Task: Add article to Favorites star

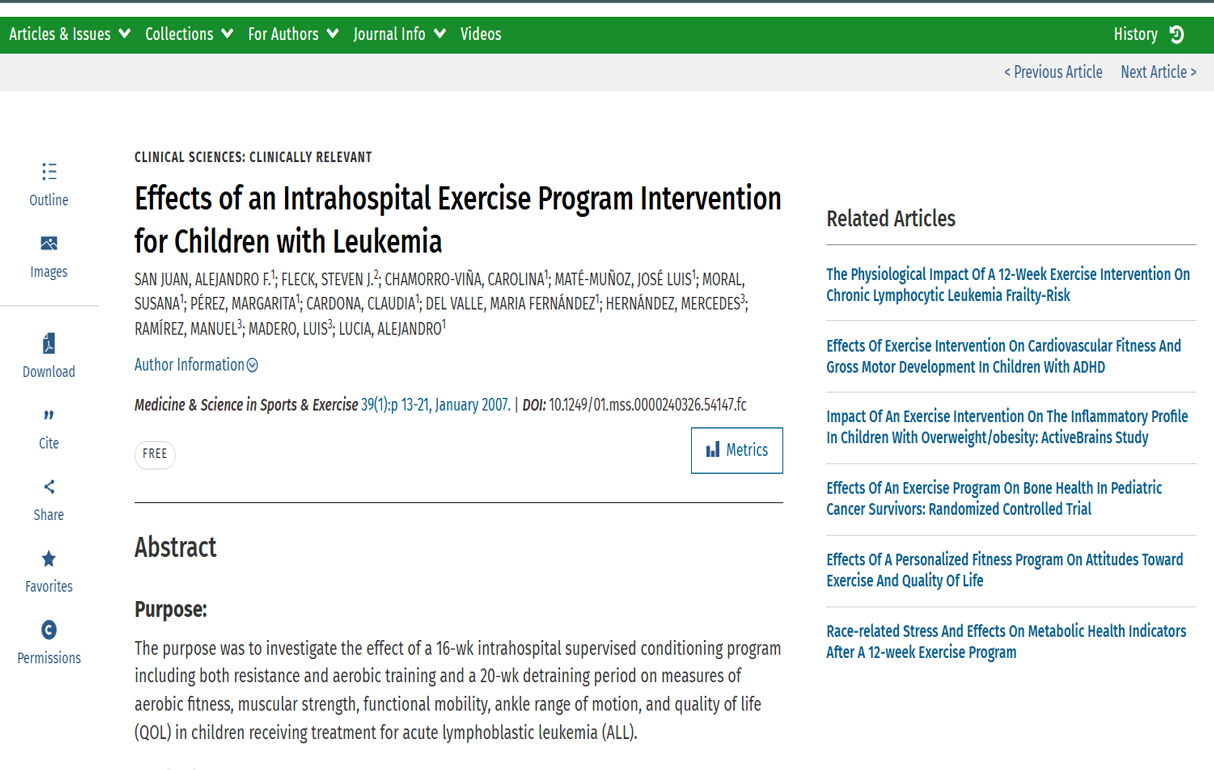Action: pos(49,559)
